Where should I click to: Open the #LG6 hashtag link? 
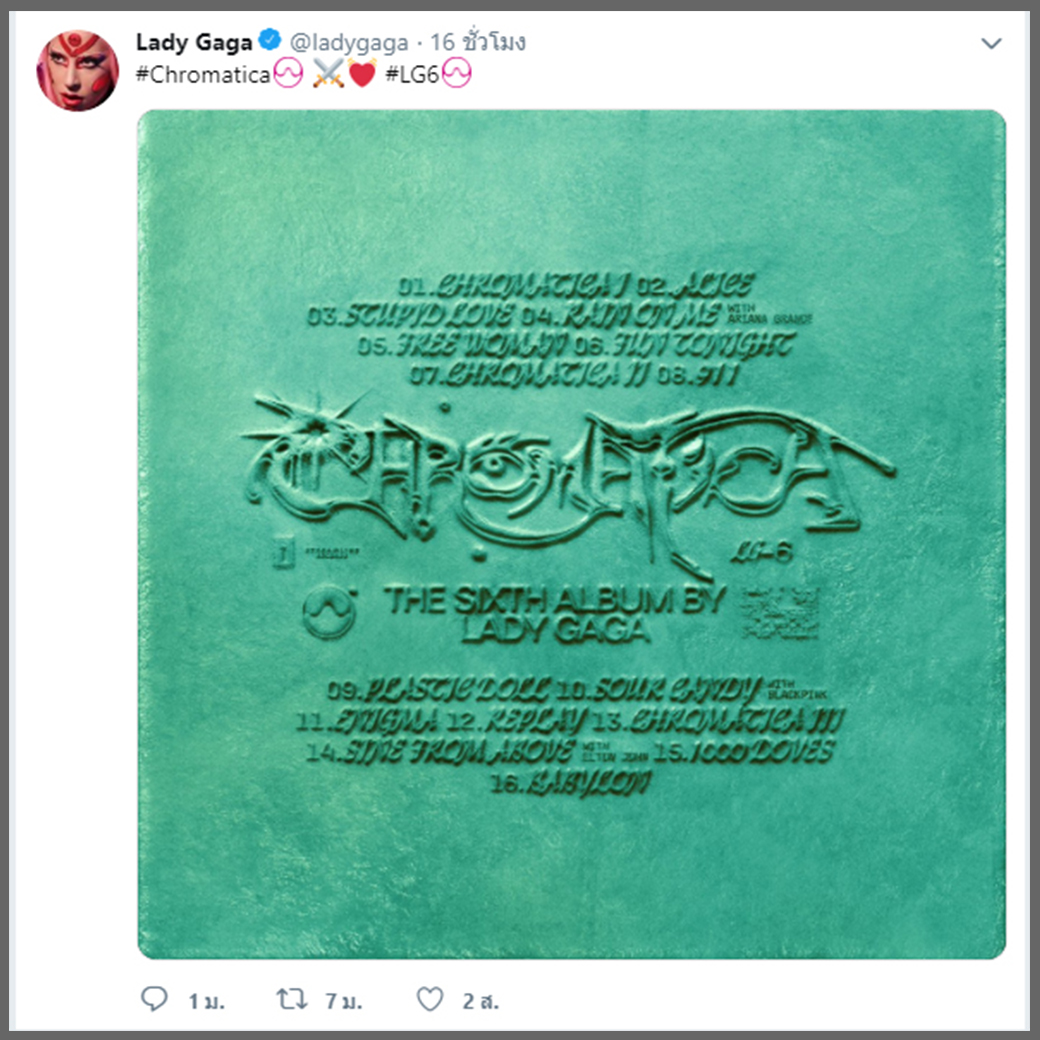coord(412,74)
